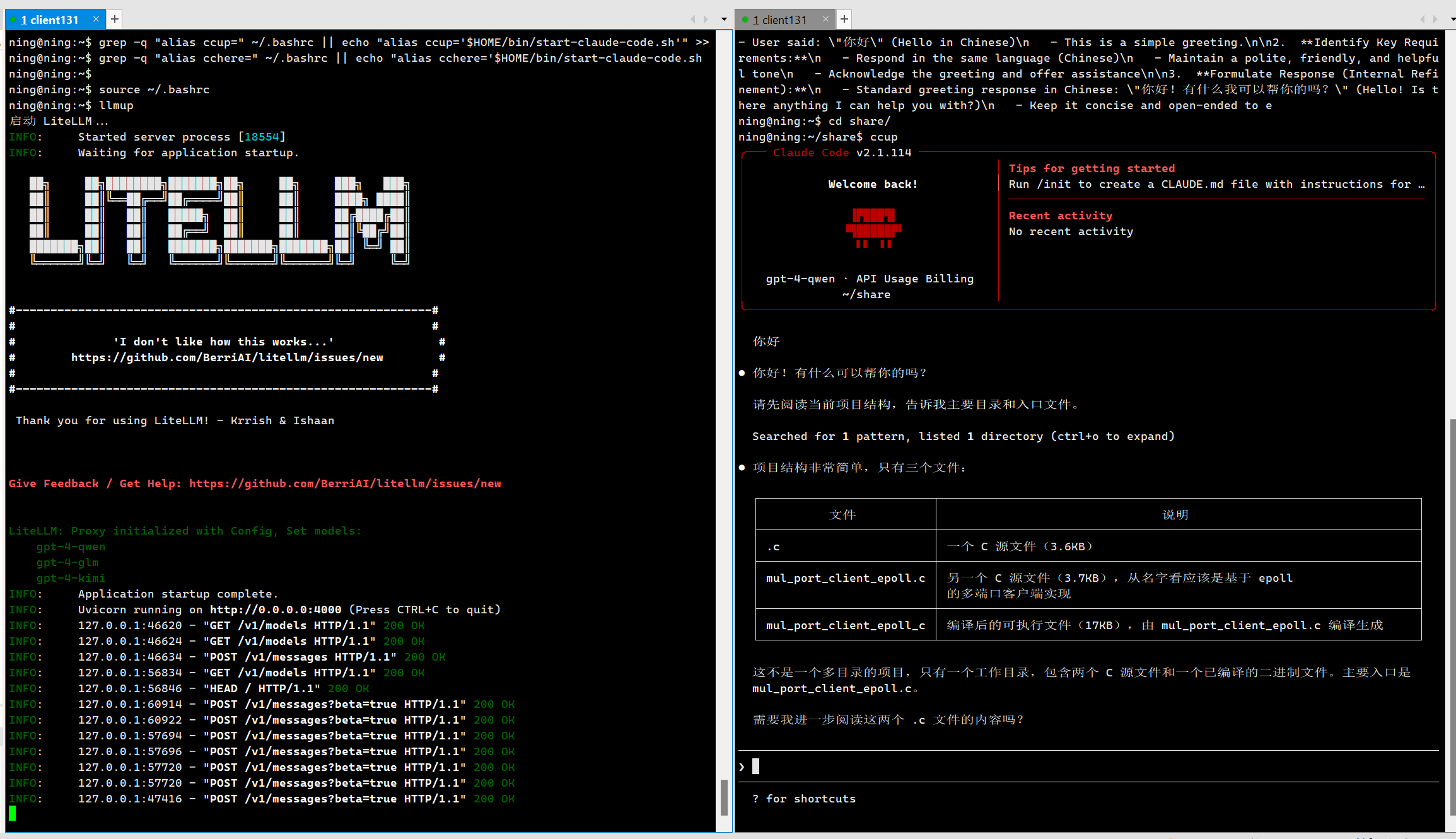The height and width of the screenshot is (839, 1456).
Task: Click the 'Recent activity' heading
Action: coord(1061,216)
